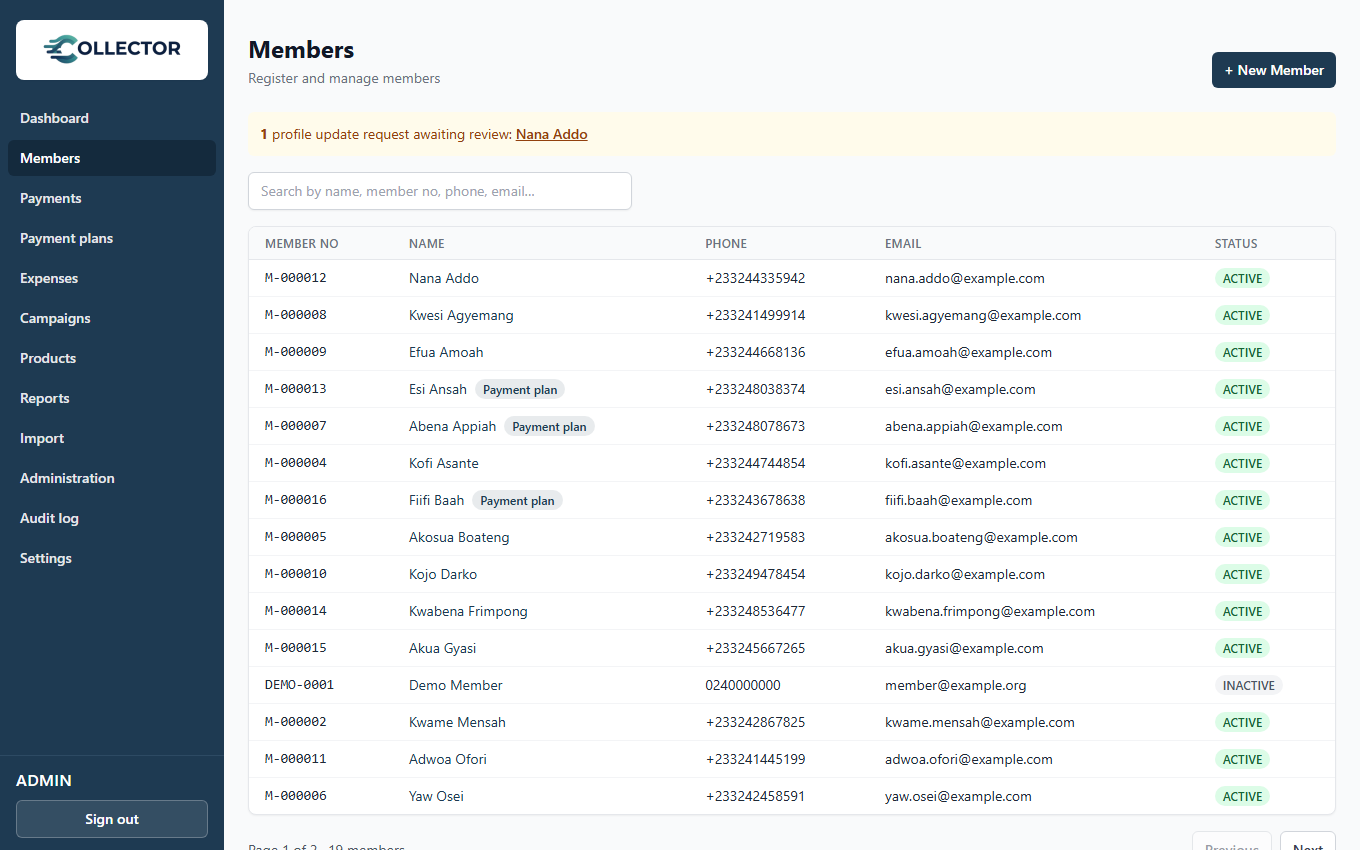This screenshot has height=850, width=1360.
Task: Click member number M-000009
Action: click(x=296, y=352)
